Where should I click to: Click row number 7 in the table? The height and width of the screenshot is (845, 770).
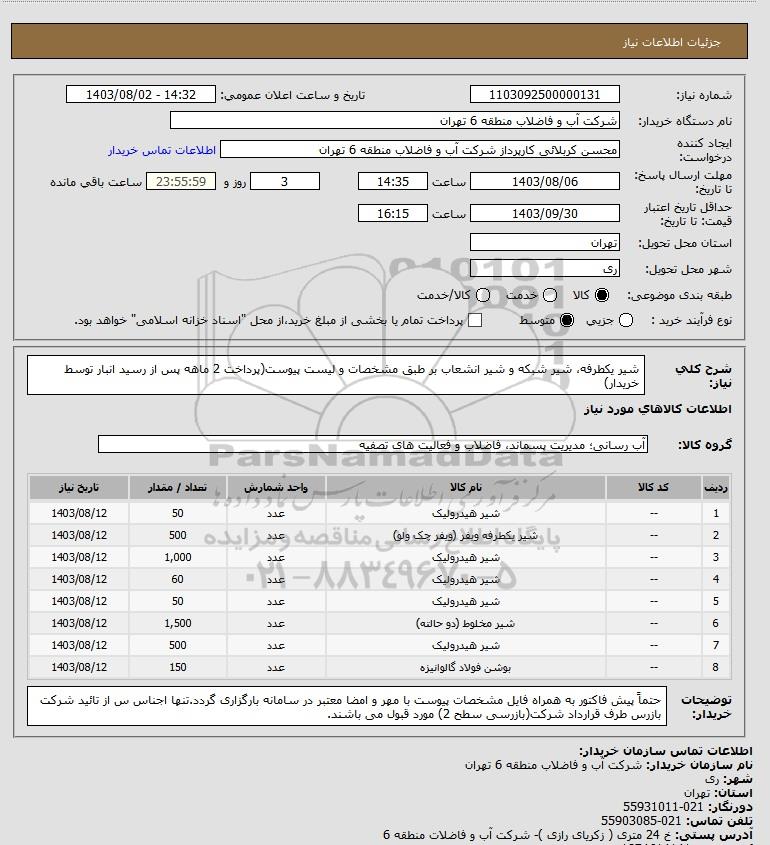(x=716, y=645)
